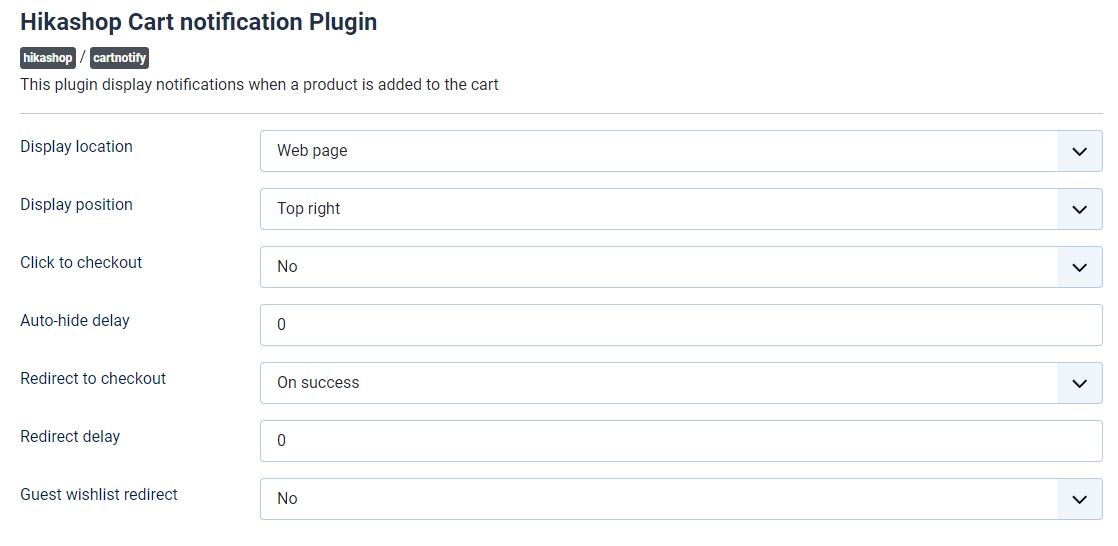1118x546 pixels.
Task: Click the cartnotify badge
Action: point(119,58)
